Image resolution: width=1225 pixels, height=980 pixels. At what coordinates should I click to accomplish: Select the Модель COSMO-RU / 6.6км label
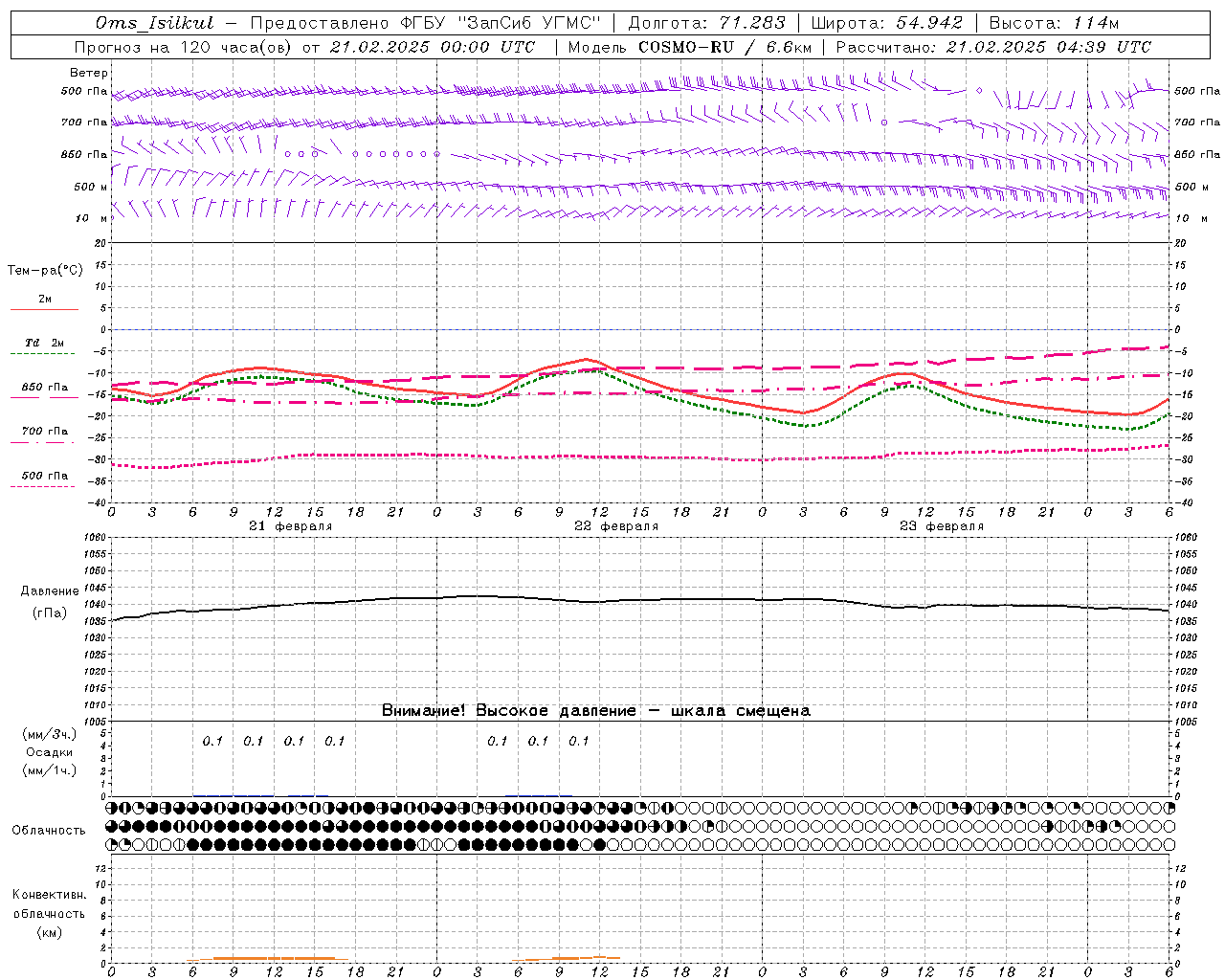click(689, 47)
